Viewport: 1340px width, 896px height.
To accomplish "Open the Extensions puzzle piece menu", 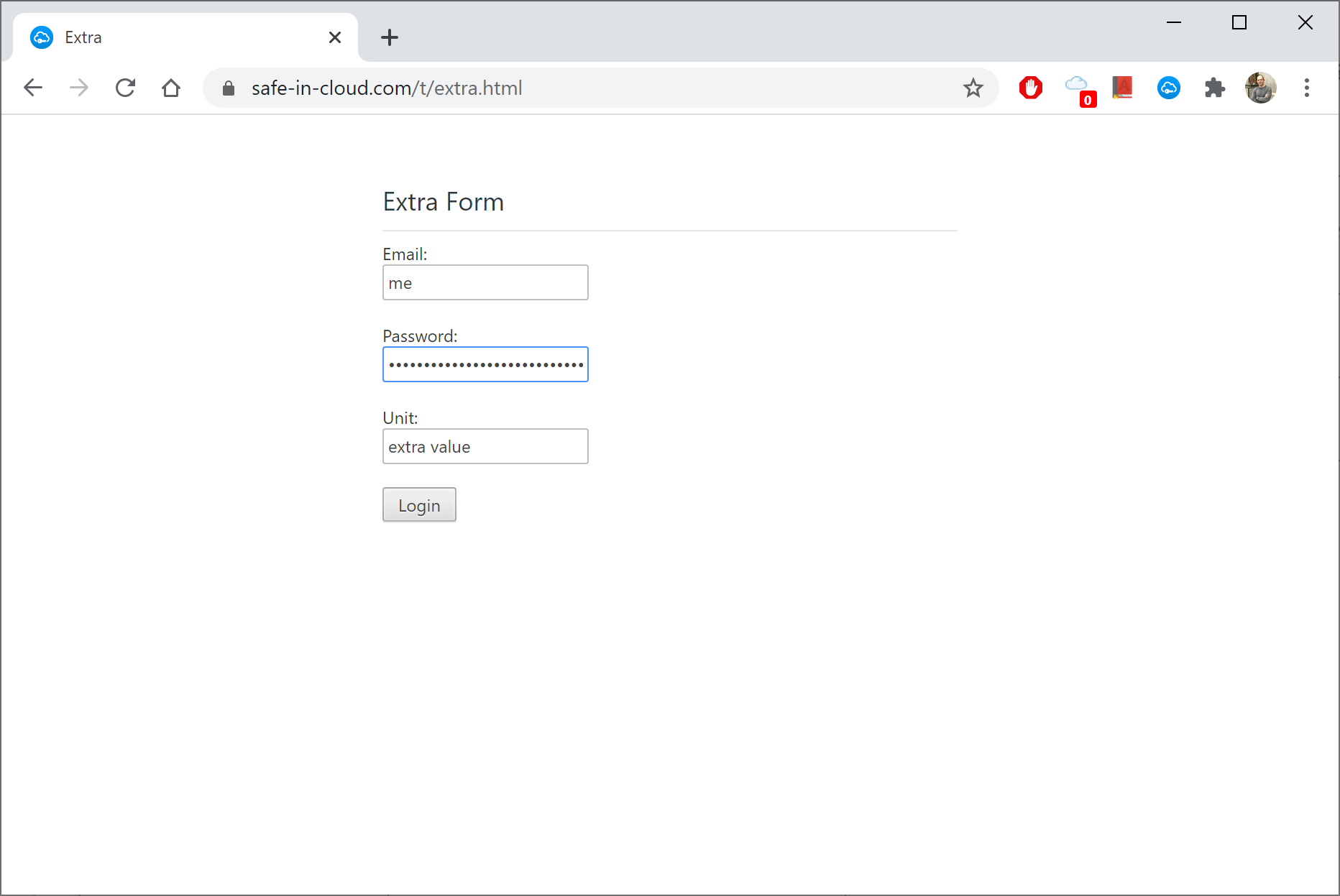I will (x=1215, y=88).
